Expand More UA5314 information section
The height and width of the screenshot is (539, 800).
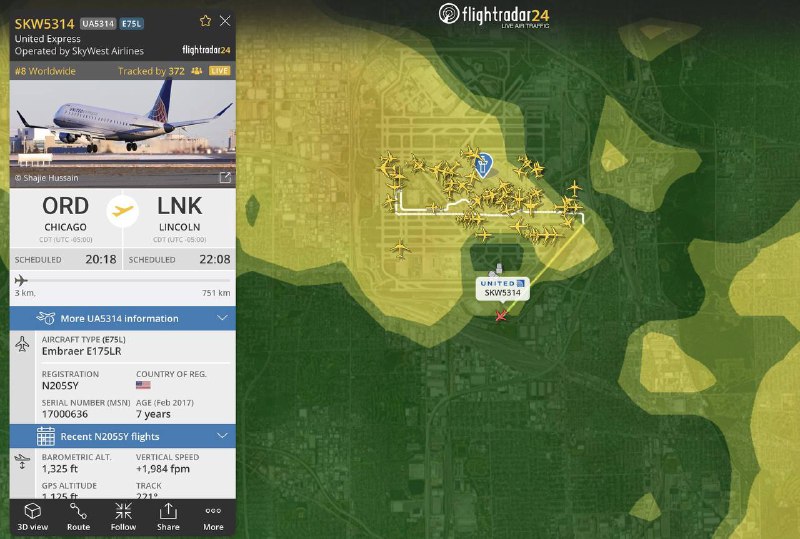122,318
